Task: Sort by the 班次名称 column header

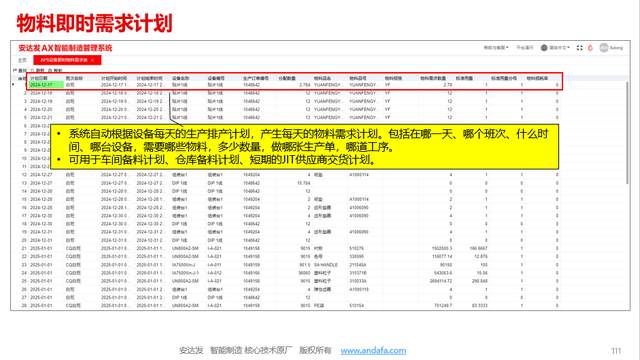Action: click(x=74, y=78)
